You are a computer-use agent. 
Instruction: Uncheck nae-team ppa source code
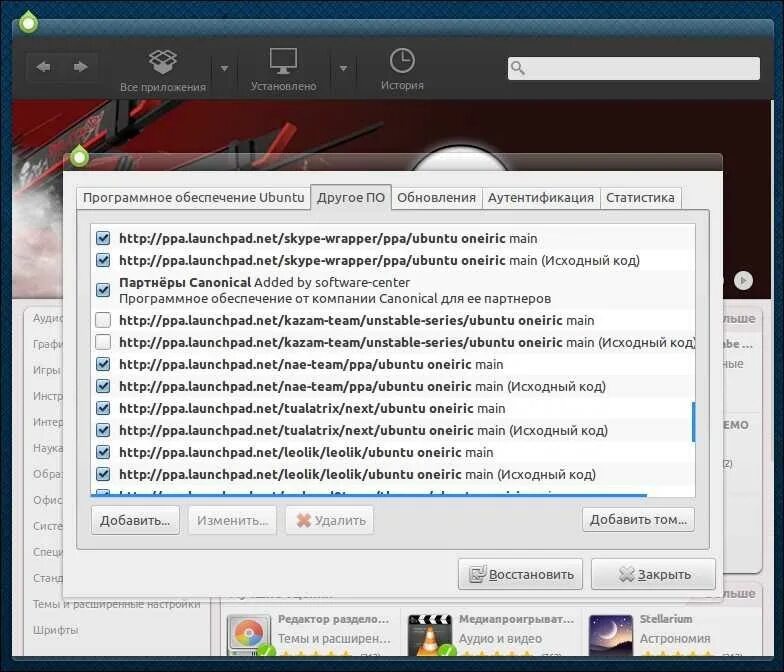coord(103,386)
